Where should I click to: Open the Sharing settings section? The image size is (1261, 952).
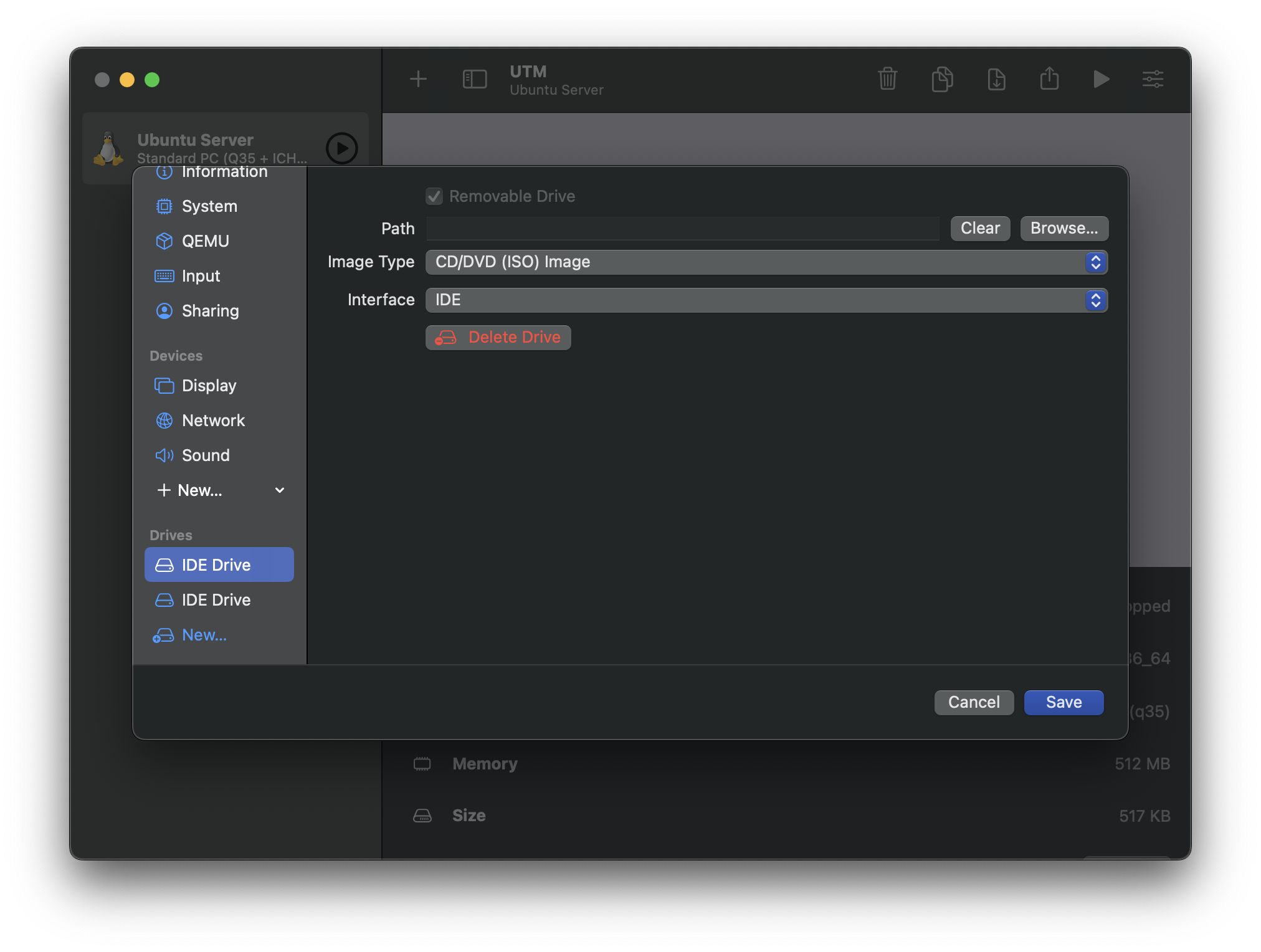[219, 311]
